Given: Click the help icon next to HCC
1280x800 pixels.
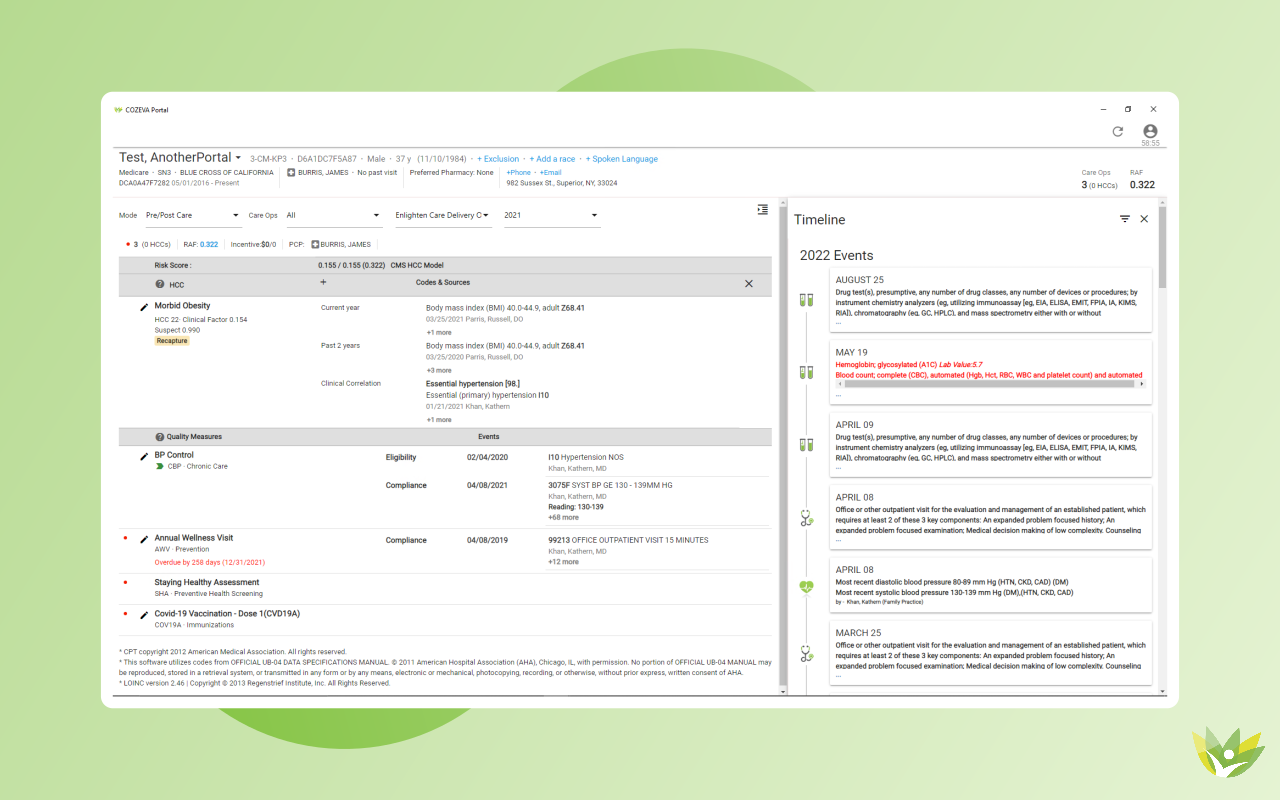Looking at the screenshot, I should (x=160, y=284).
